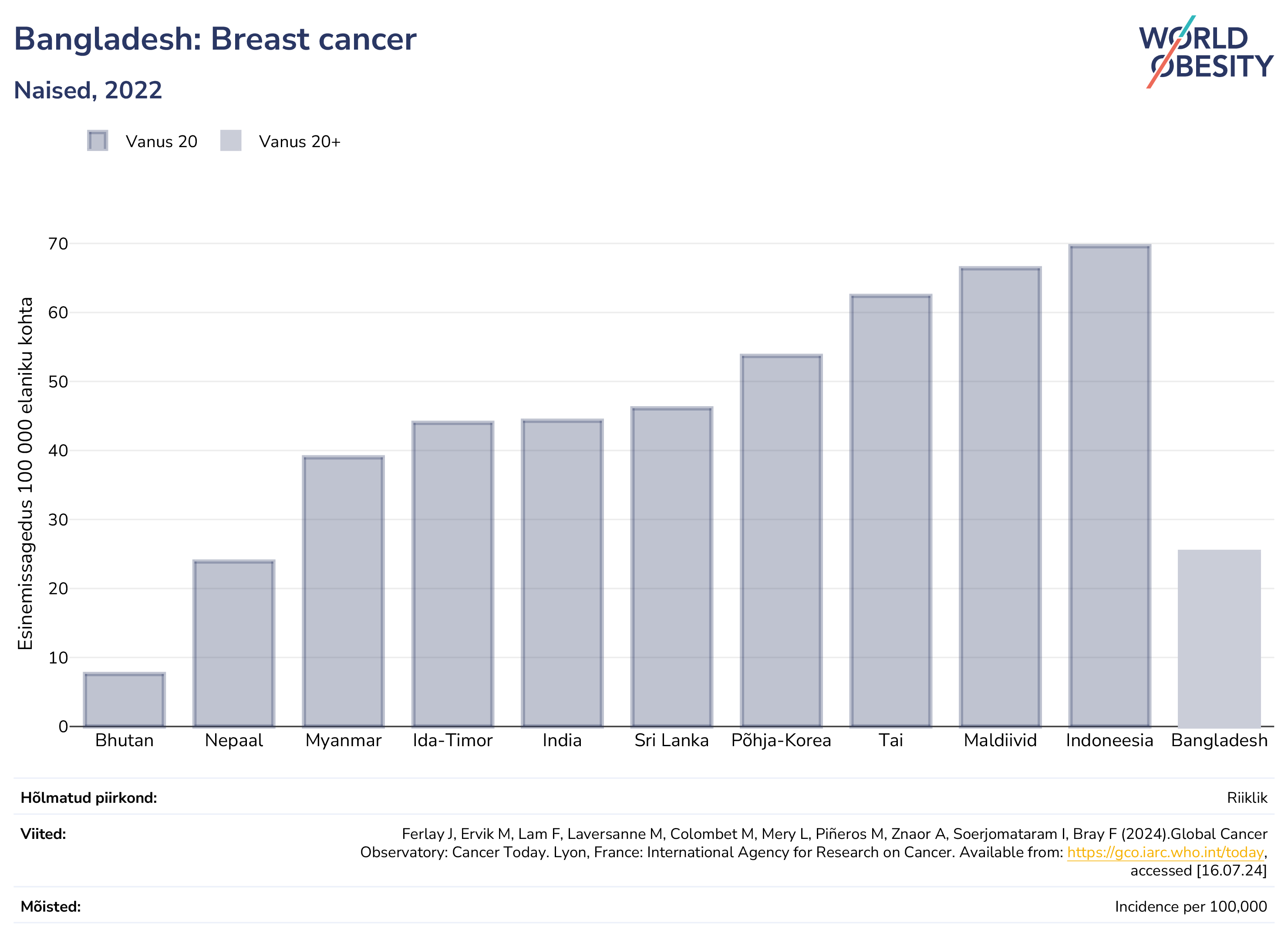Click the Vanus 20+ legend label

tap(300, 141)
